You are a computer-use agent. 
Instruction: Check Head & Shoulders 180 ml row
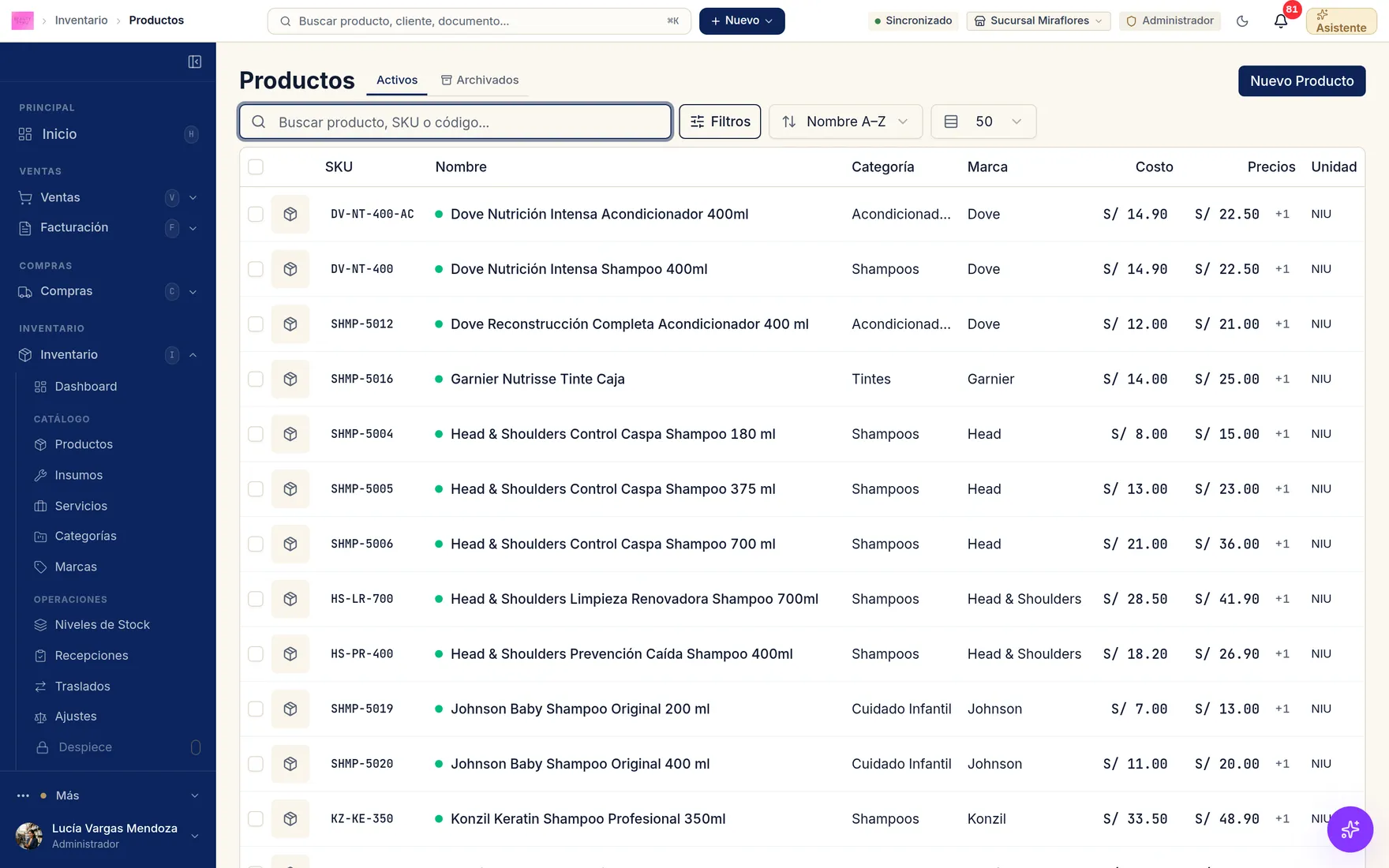pyautogui.click(x=256, y=434)
